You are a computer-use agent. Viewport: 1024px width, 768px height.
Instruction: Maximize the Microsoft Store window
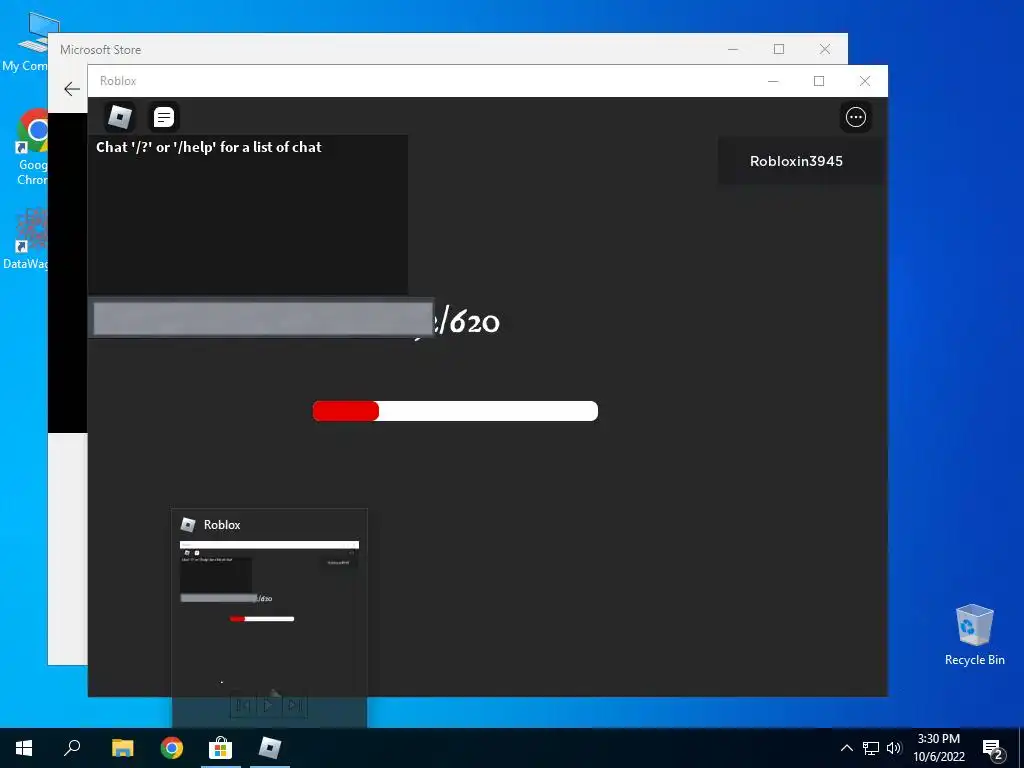pyautogui.click(x=779, y=49)
